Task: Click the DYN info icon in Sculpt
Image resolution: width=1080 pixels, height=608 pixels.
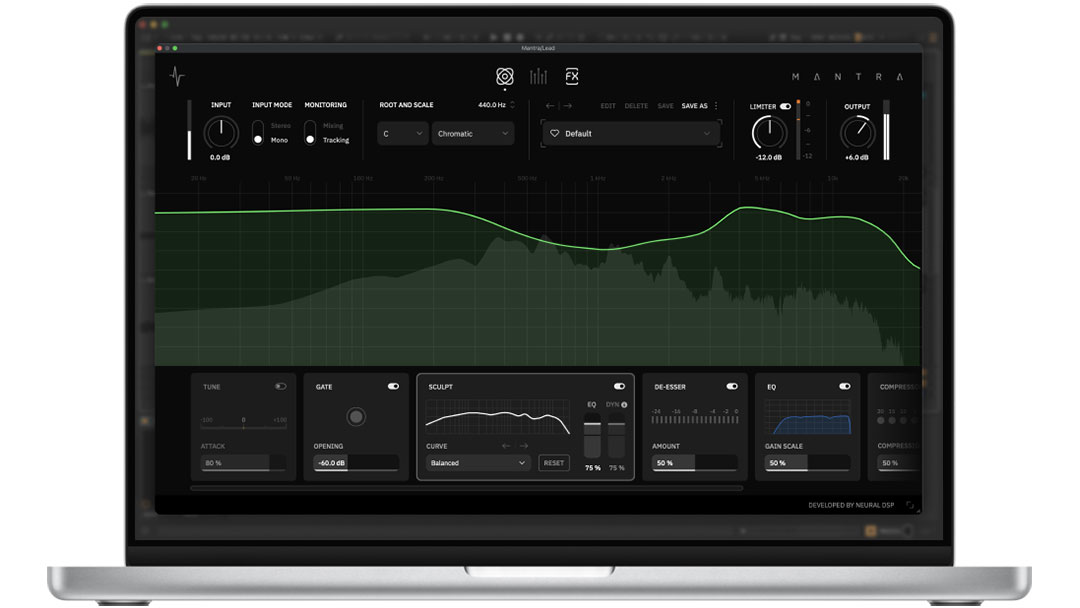Action: (x=624, y=405)
